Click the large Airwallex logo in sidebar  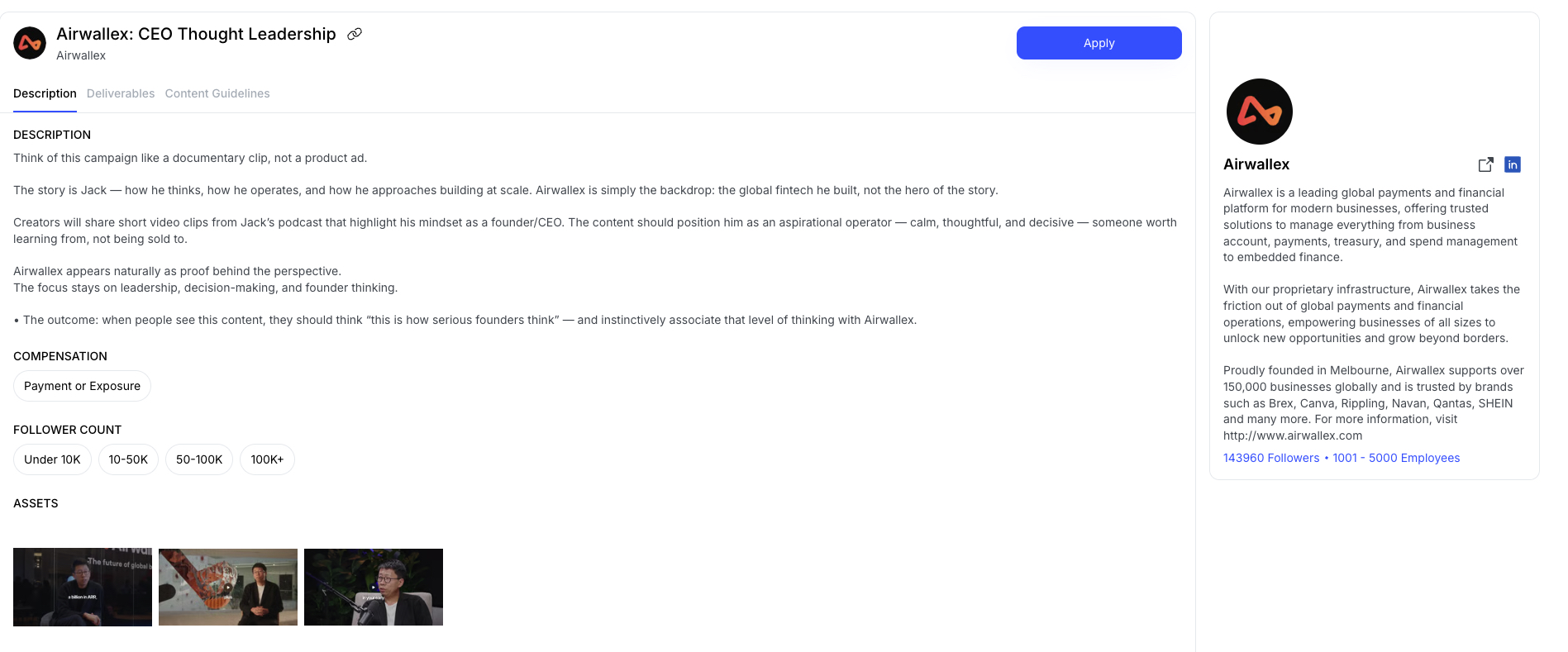pyautogui.click(x=1259, y=112)
